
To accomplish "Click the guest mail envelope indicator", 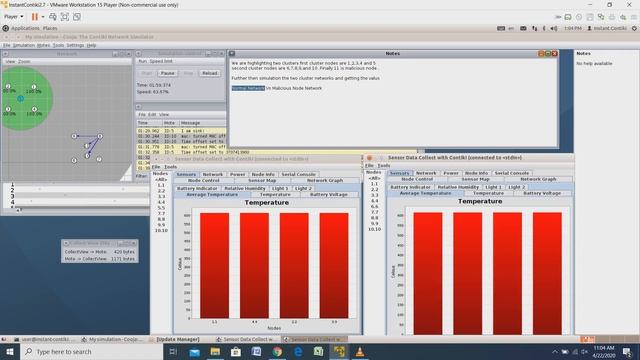I will point(523,28).
